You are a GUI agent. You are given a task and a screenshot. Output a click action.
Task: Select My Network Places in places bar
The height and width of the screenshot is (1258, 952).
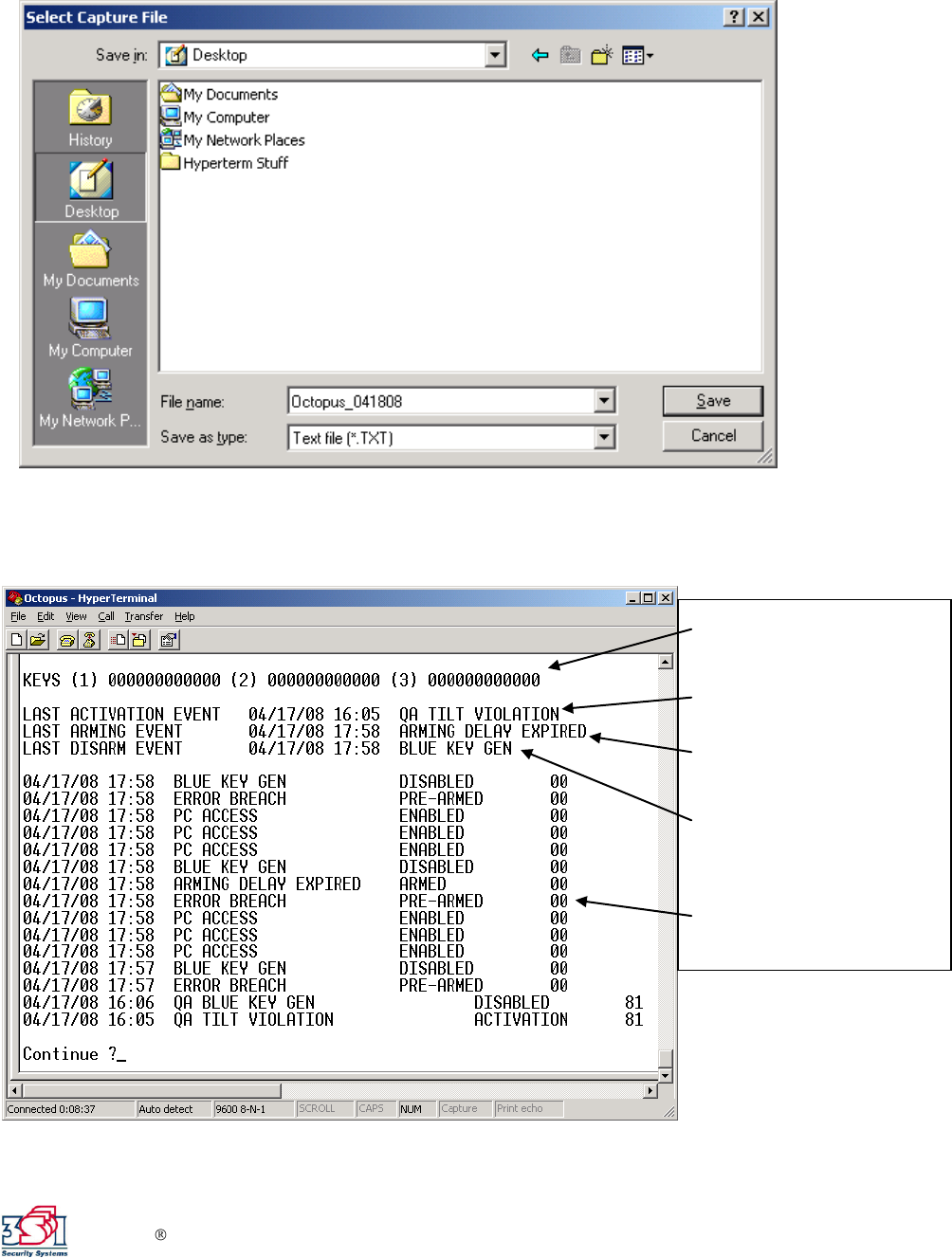click(x=91, y=398)
